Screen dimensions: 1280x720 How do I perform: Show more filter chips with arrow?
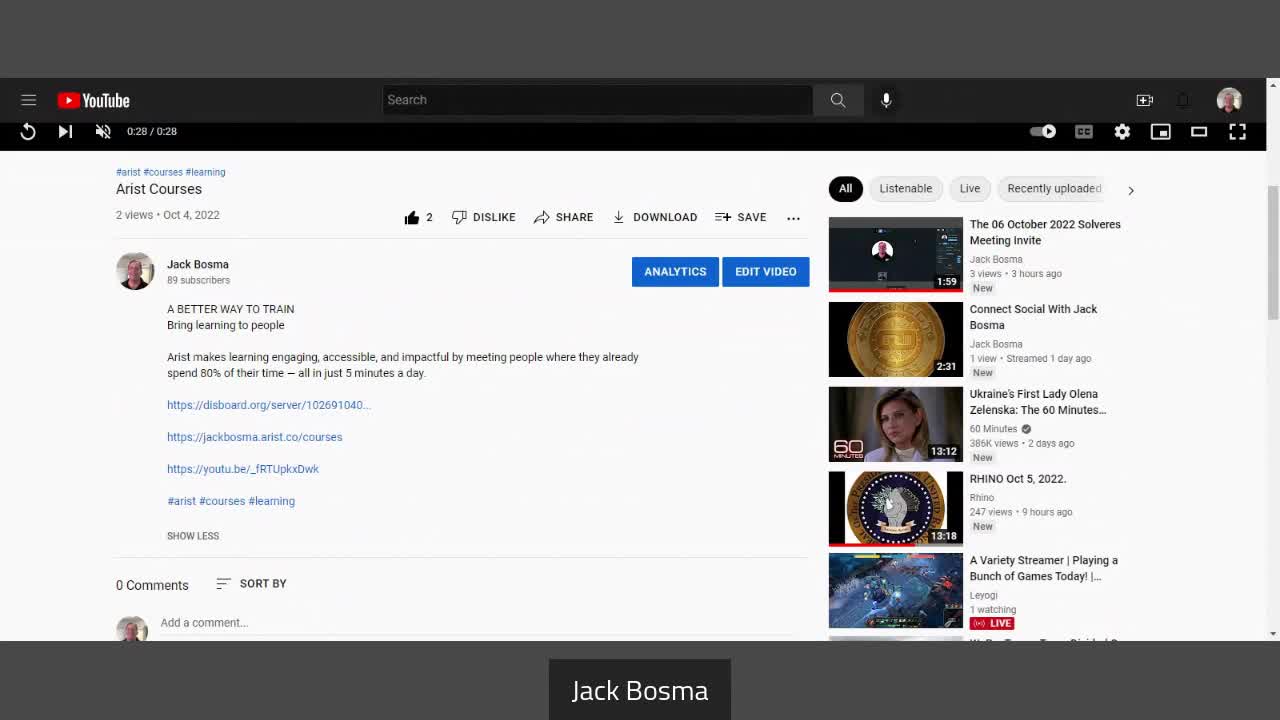coord(1131,189)
